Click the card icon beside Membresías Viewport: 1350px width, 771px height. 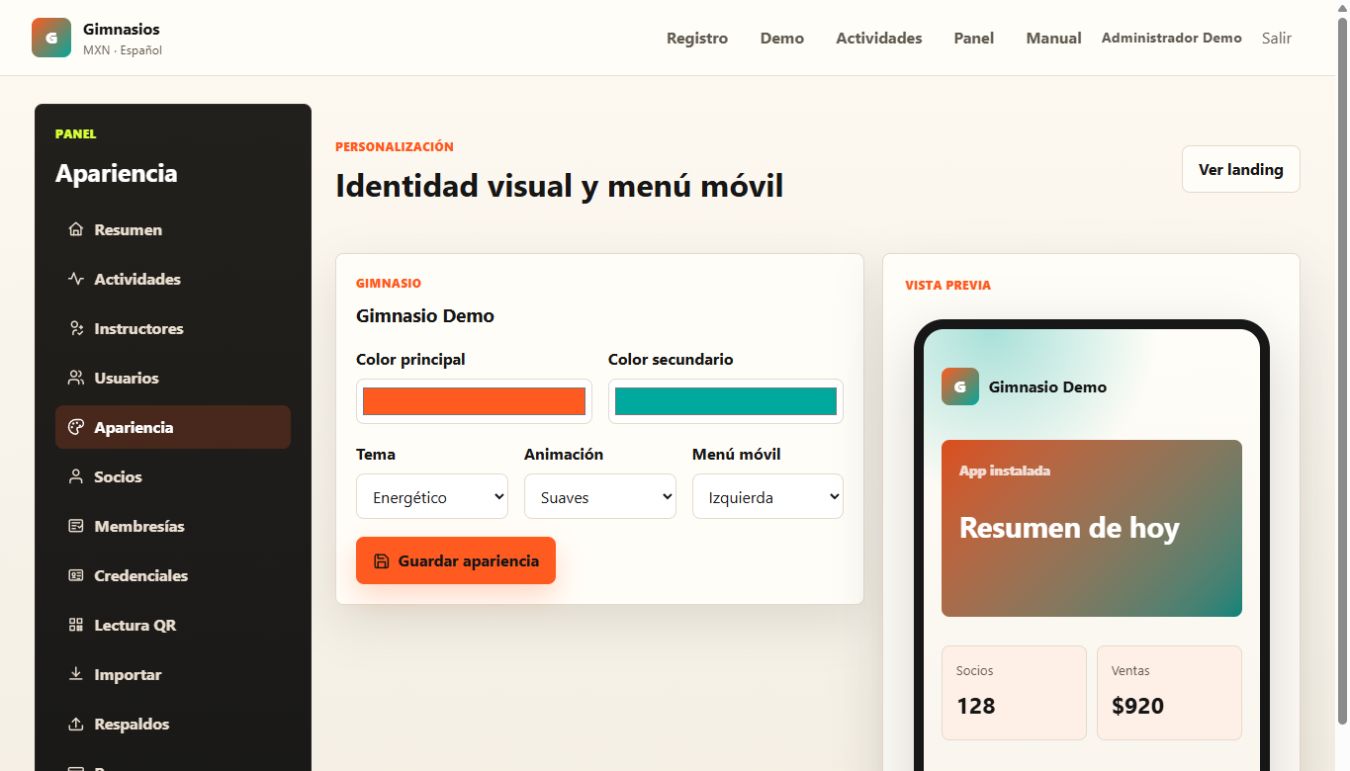pyautogui.click(x=76, y=526)
